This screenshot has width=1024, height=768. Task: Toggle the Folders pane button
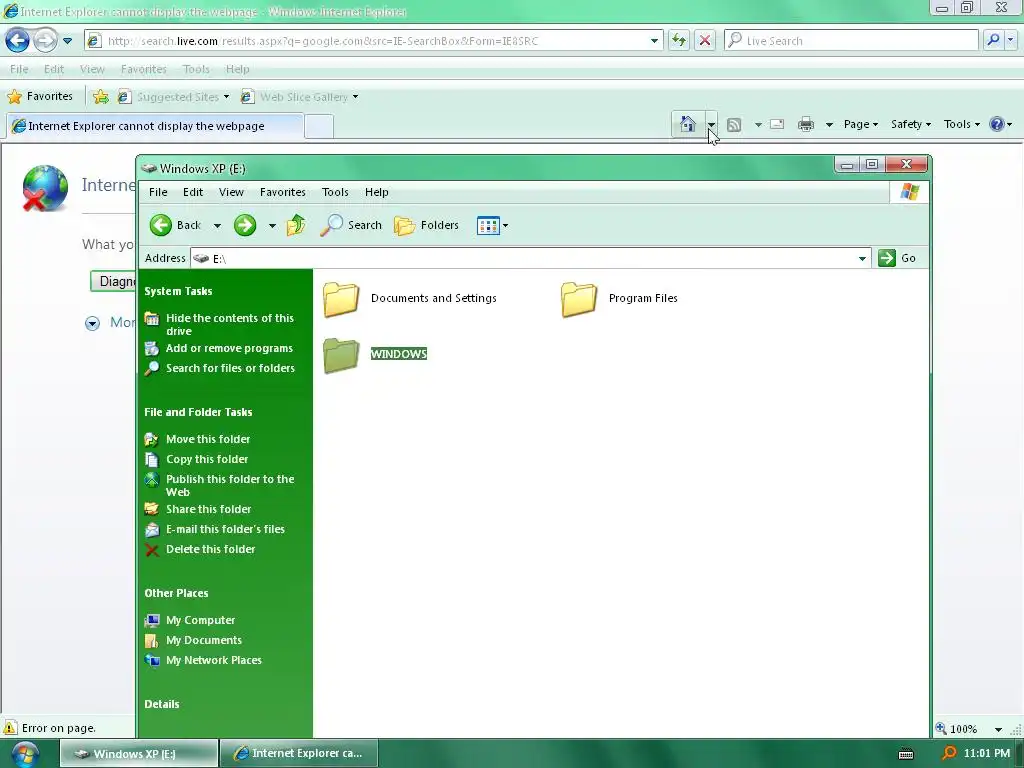(x=426, y=225)
